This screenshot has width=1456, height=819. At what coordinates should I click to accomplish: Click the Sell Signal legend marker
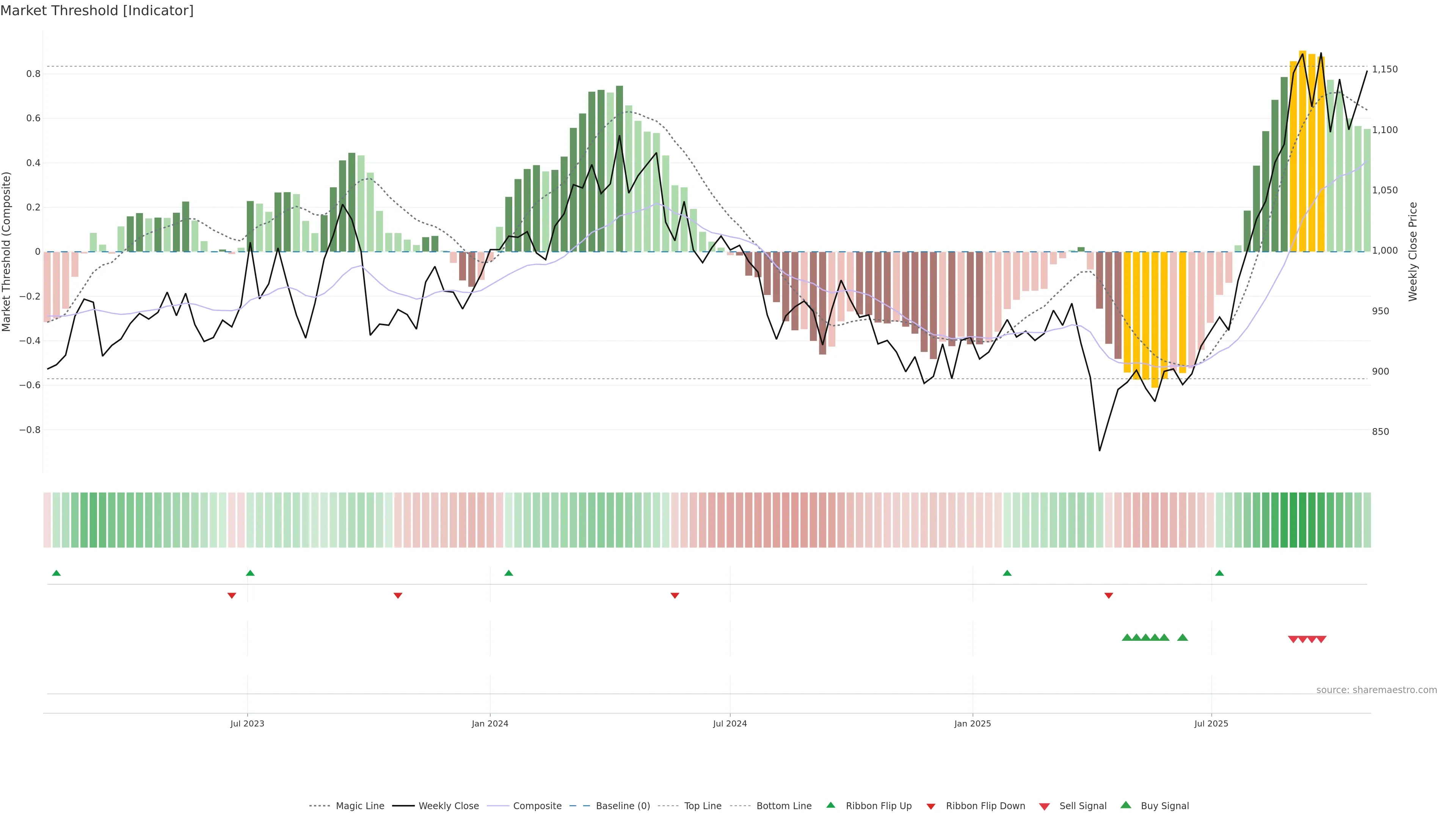click(1045, 806)
